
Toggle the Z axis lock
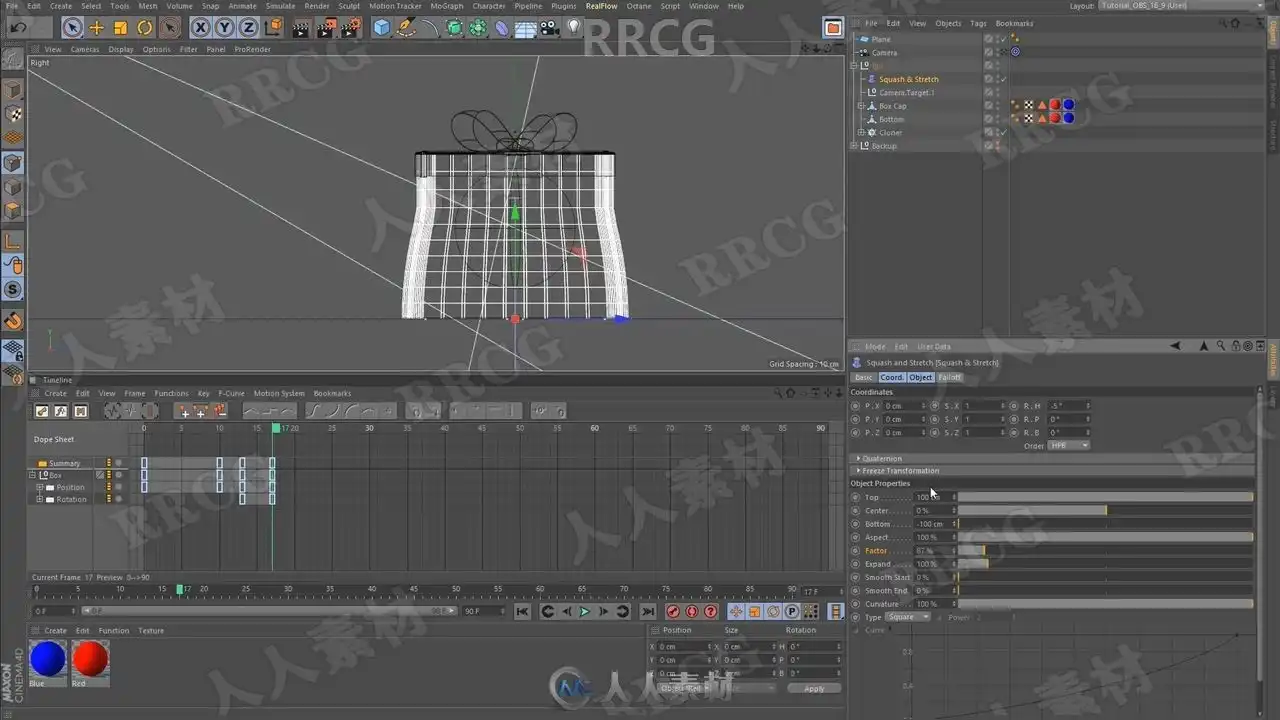coord(249,28)
